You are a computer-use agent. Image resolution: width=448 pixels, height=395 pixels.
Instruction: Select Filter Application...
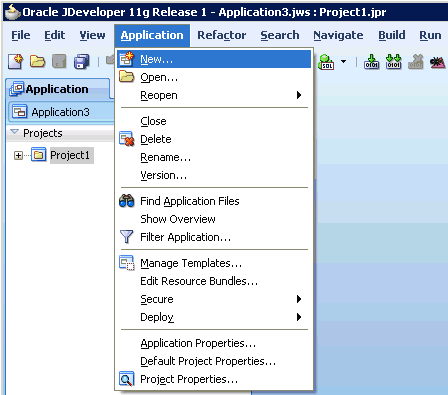coord(214,237)
